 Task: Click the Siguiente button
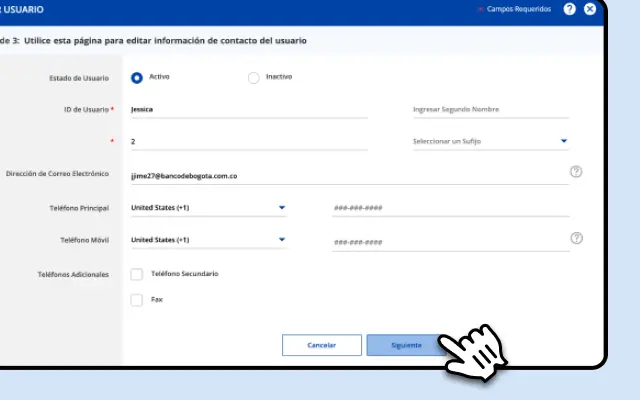click(x=406, y=345)
